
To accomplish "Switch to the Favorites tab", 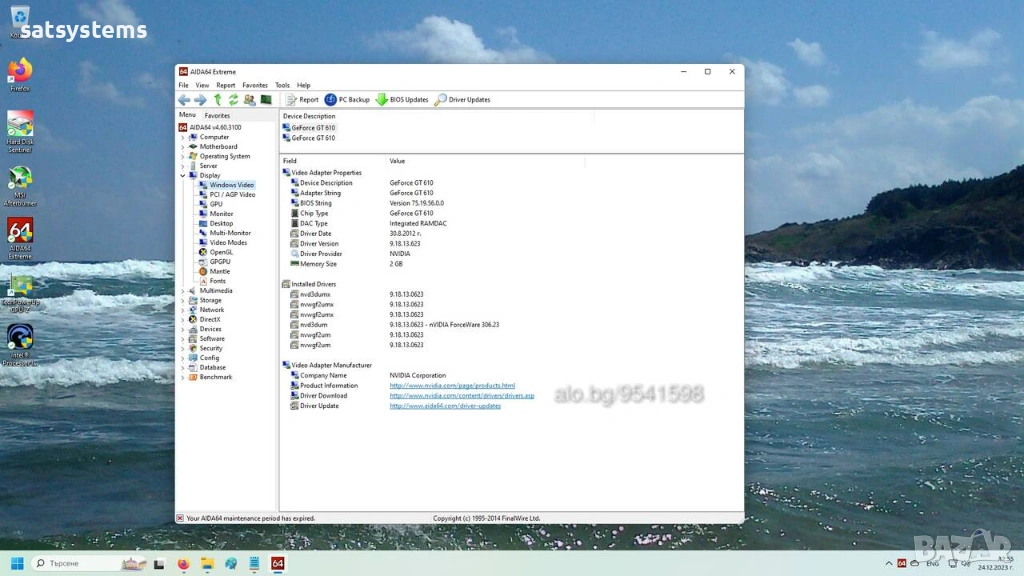I will pos(217,116).
